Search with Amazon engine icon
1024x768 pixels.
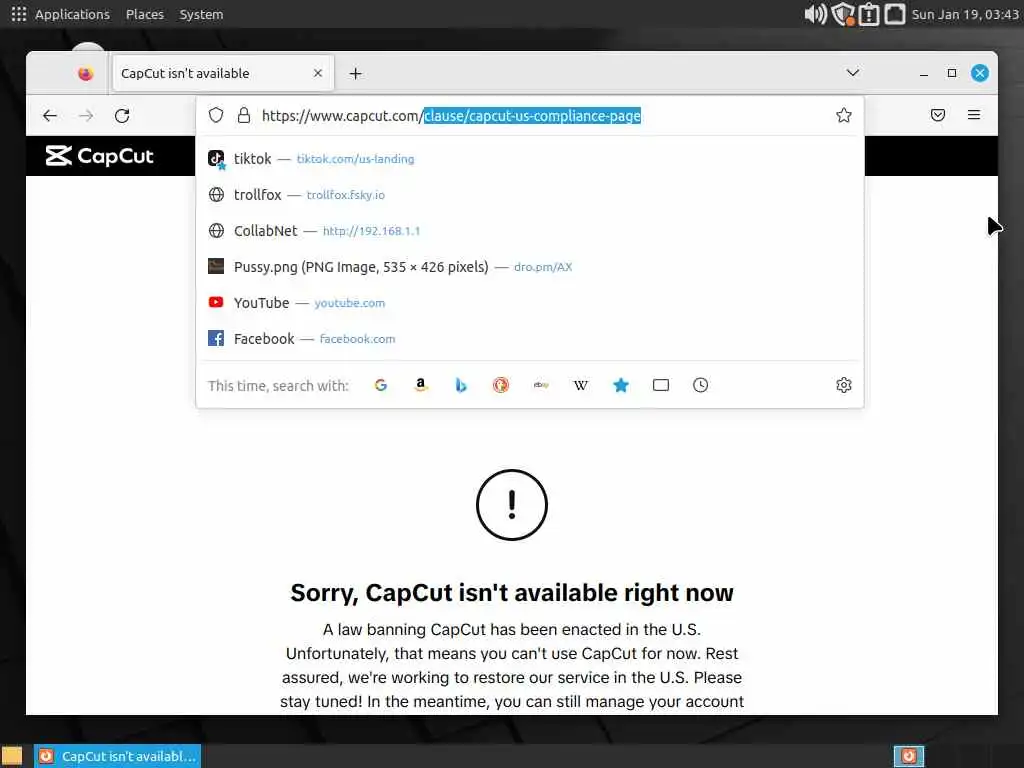tap(421, 385)
